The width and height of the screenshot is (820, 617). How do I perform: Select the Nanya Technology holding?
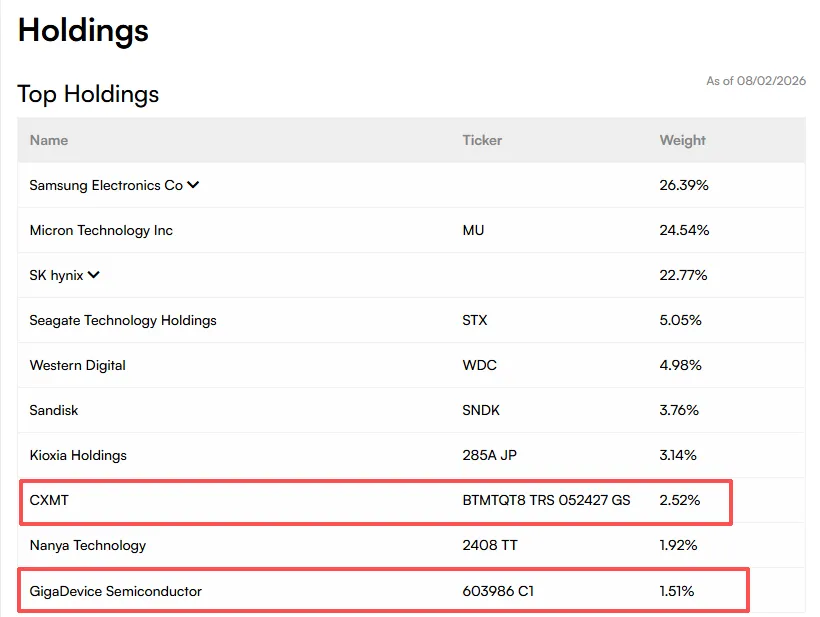[x=88, y=545]
